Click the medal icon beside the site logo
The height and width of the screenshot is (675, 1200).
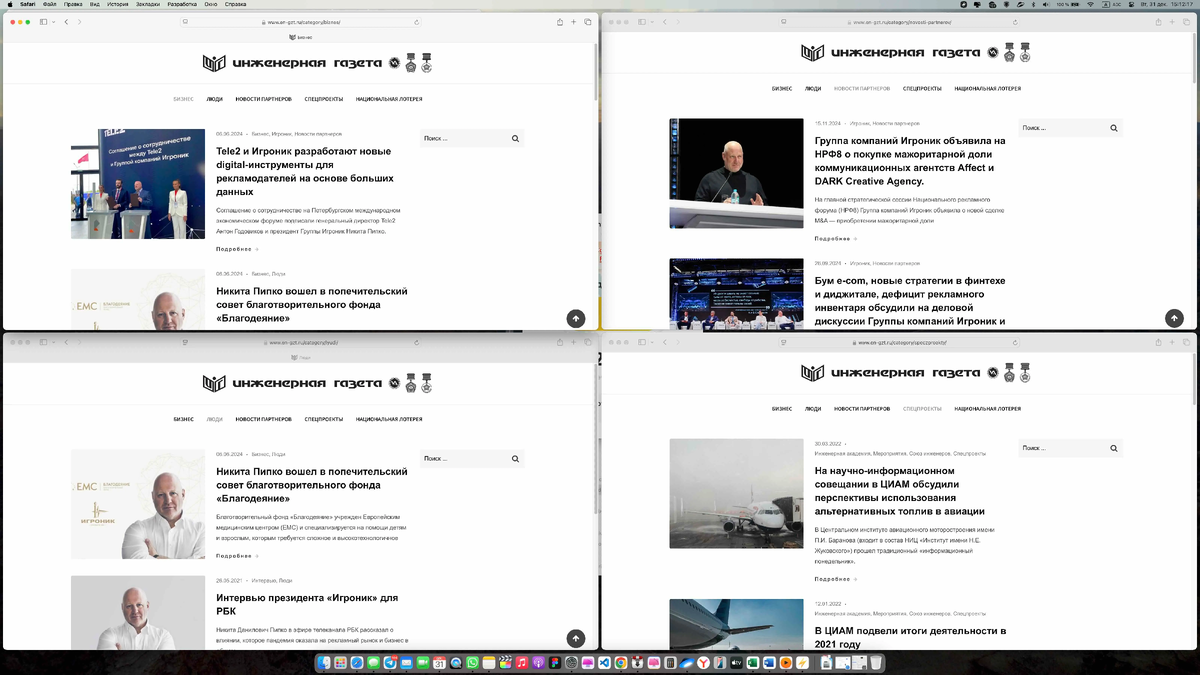[411, 61]
